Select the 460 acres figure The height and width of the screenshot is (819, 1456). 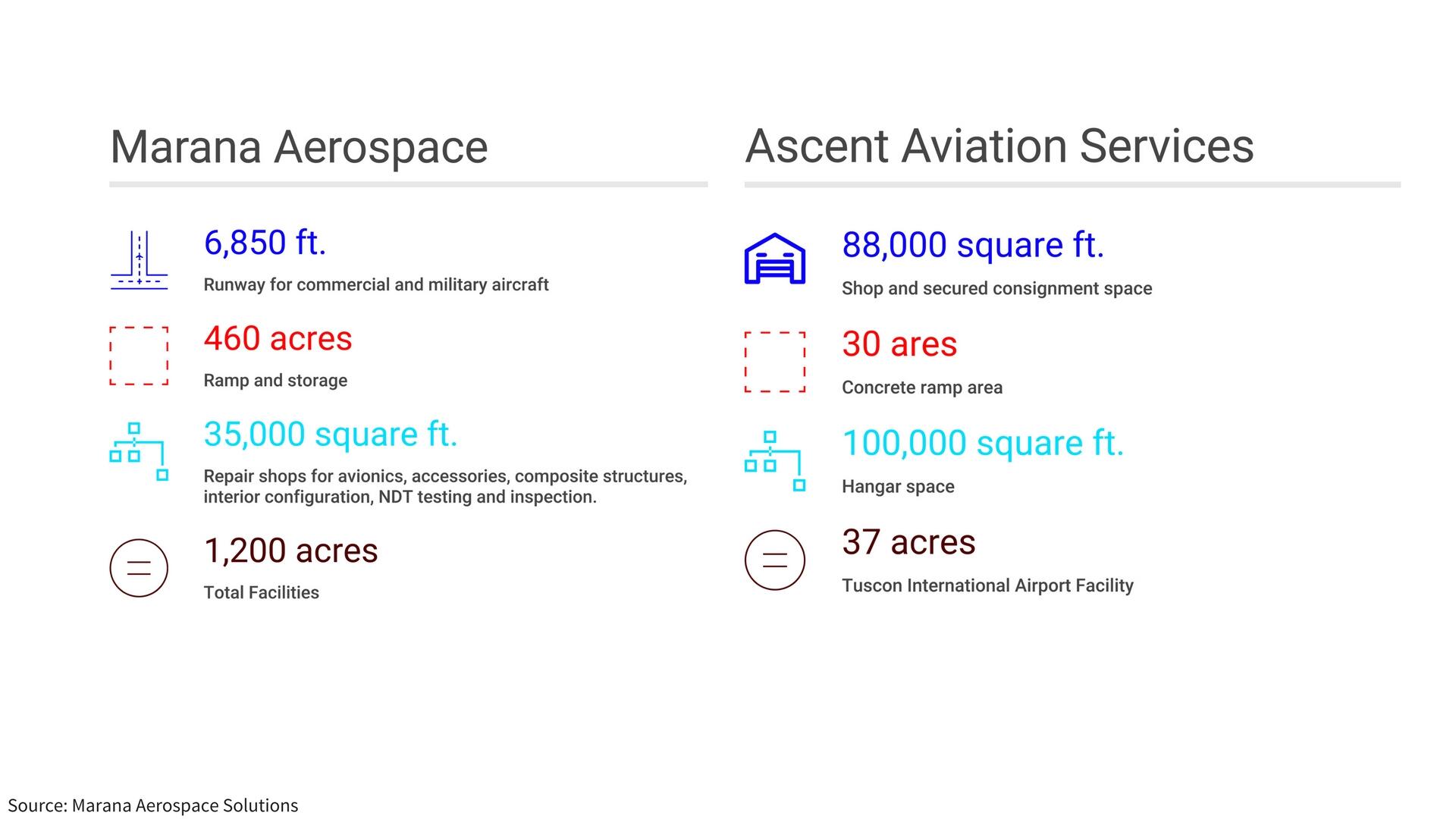coord(278,338)
